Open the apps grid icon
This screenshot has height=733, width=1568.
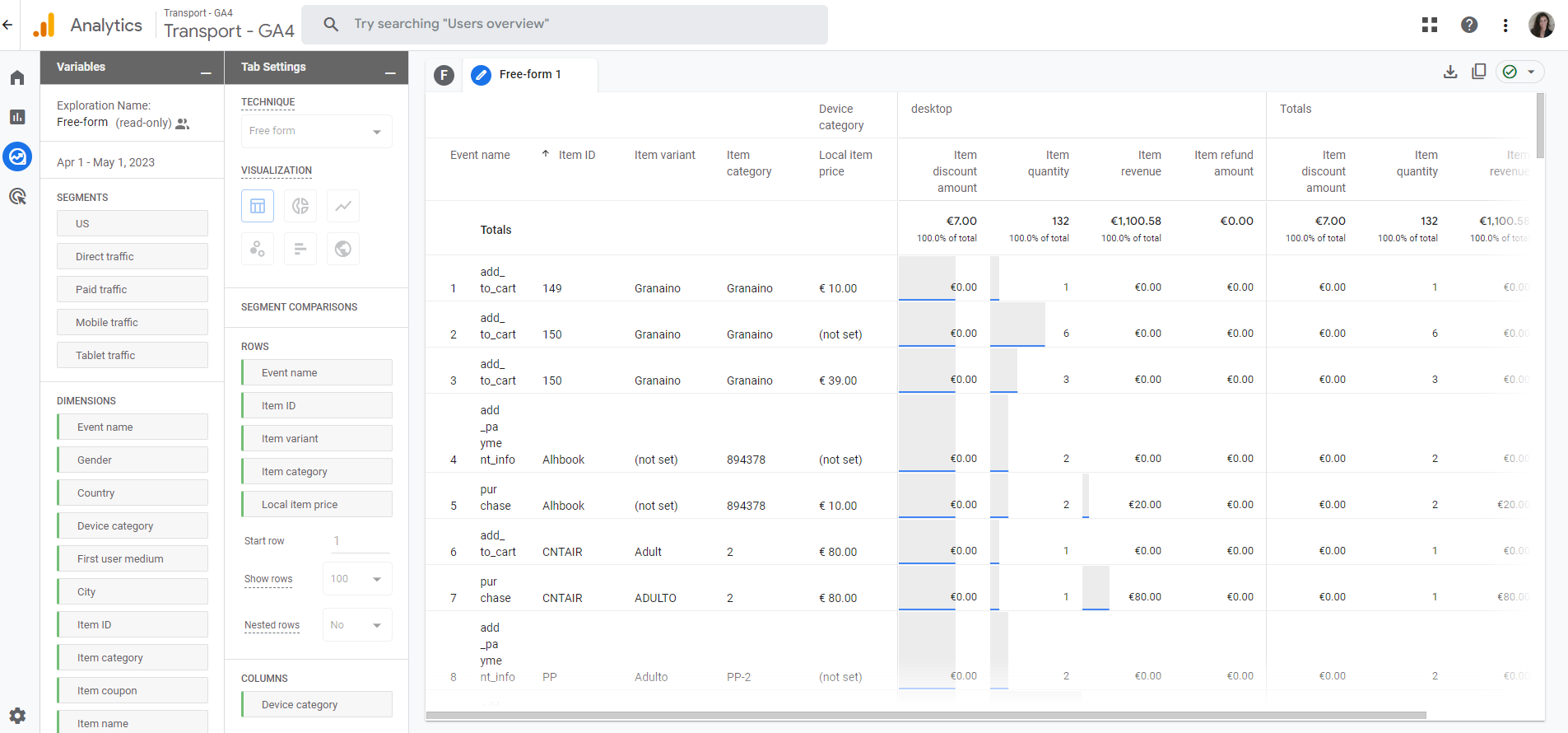click(x=1430, y=25)
